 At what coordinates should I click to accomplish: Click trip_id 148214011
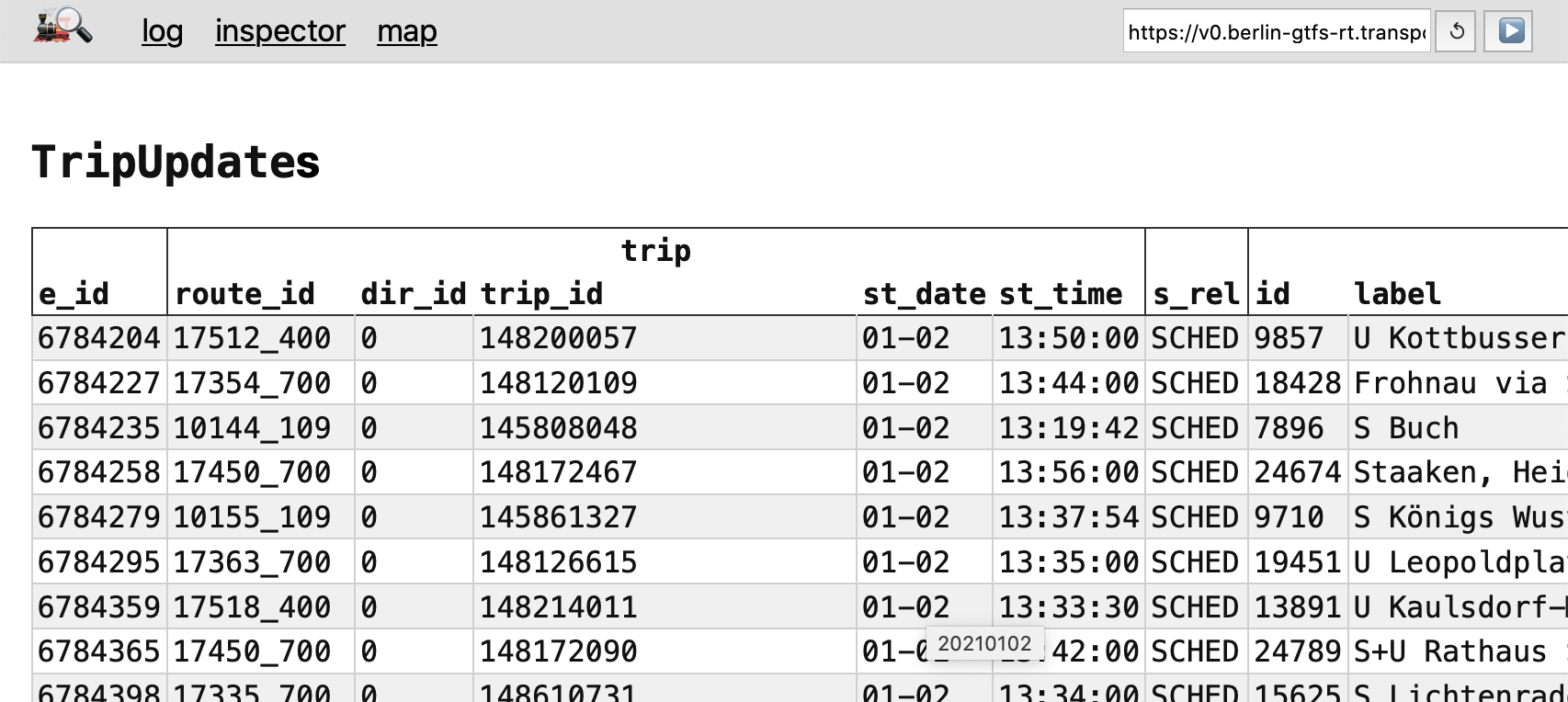tap(559, 607)
